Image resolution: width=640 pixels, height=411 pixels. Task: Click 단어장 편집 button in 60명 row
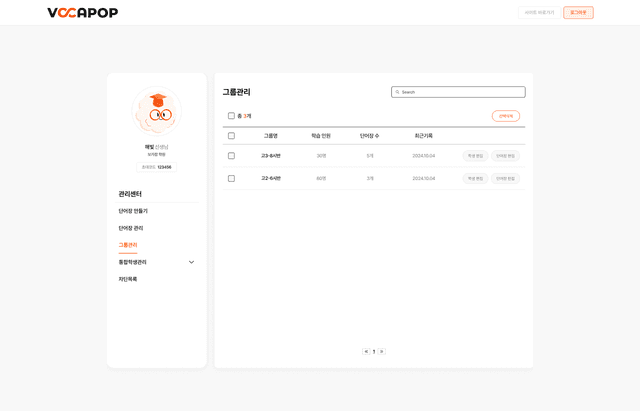505,178
